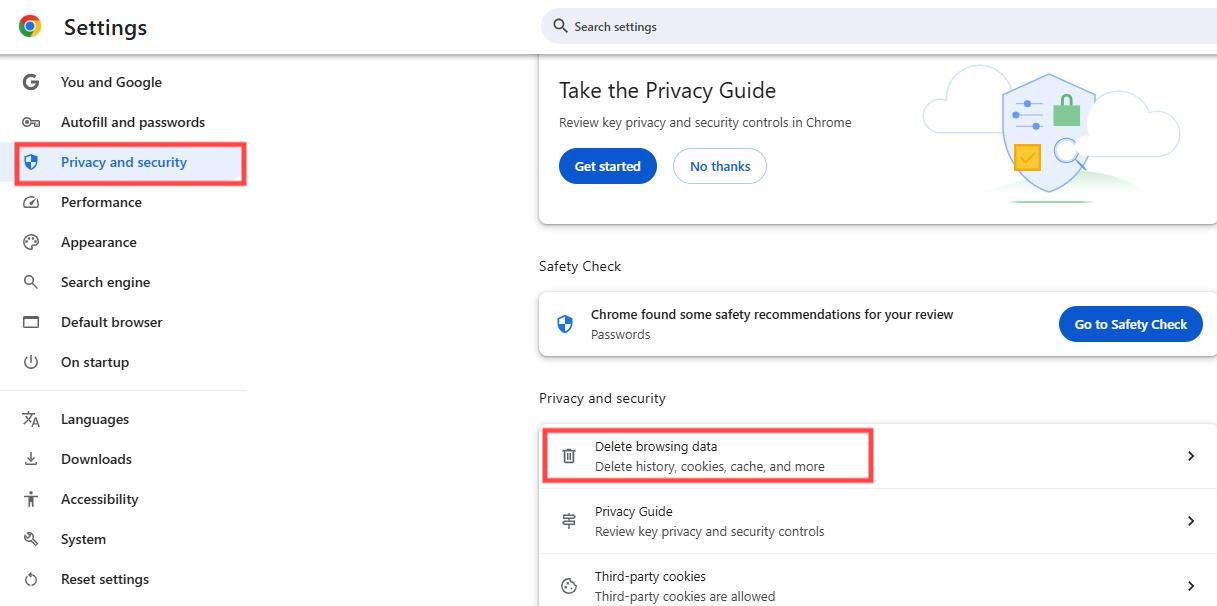Click the Delete browsing data trash icon

click(x=569, y=456)
